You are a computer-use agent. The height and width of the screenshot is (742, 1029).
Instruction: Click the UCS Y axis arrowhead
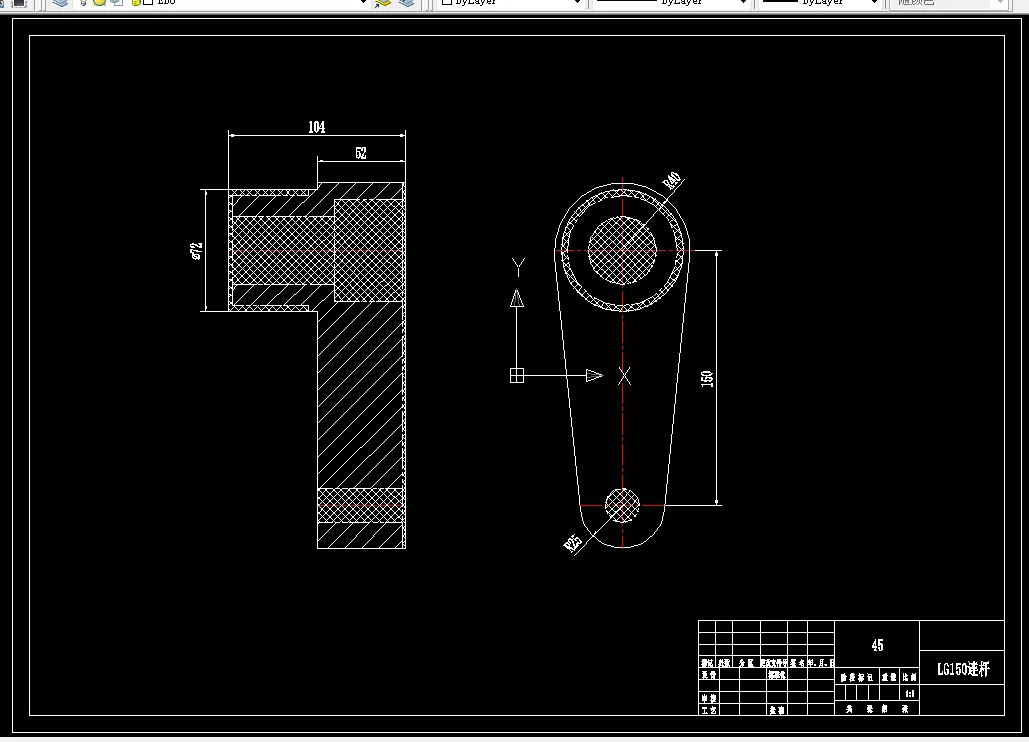coord(517,298)
